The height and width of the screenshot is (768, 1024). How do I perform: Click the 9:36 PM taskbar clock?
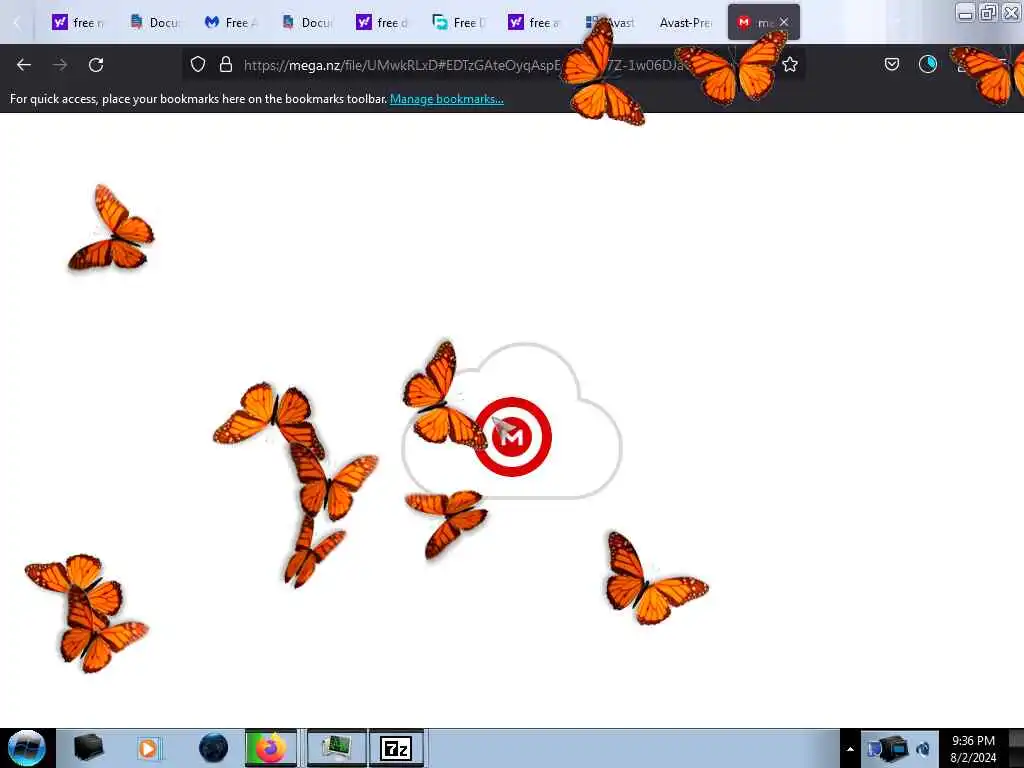click(x=973, y=749)
